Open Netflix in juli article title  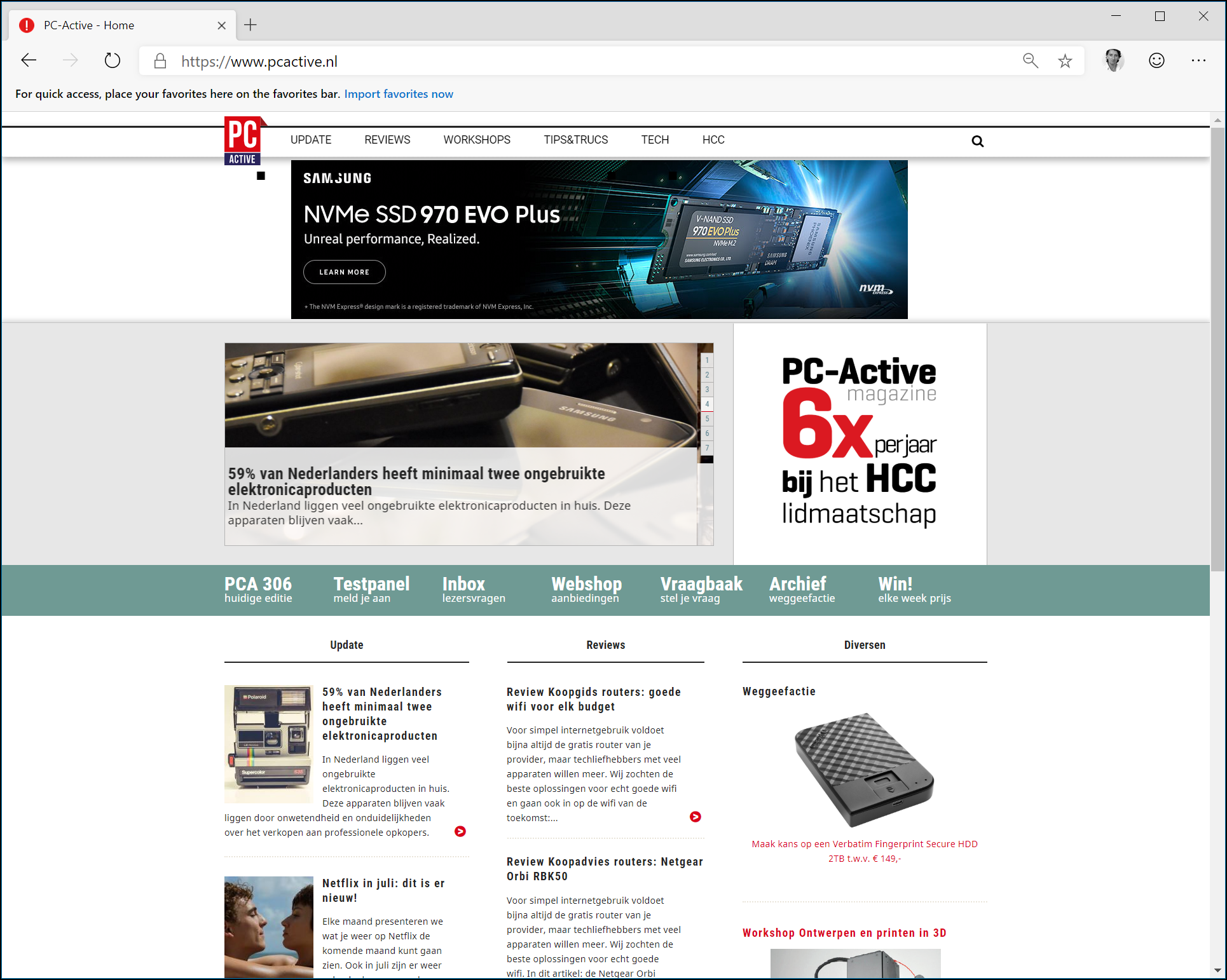(383, 890)
